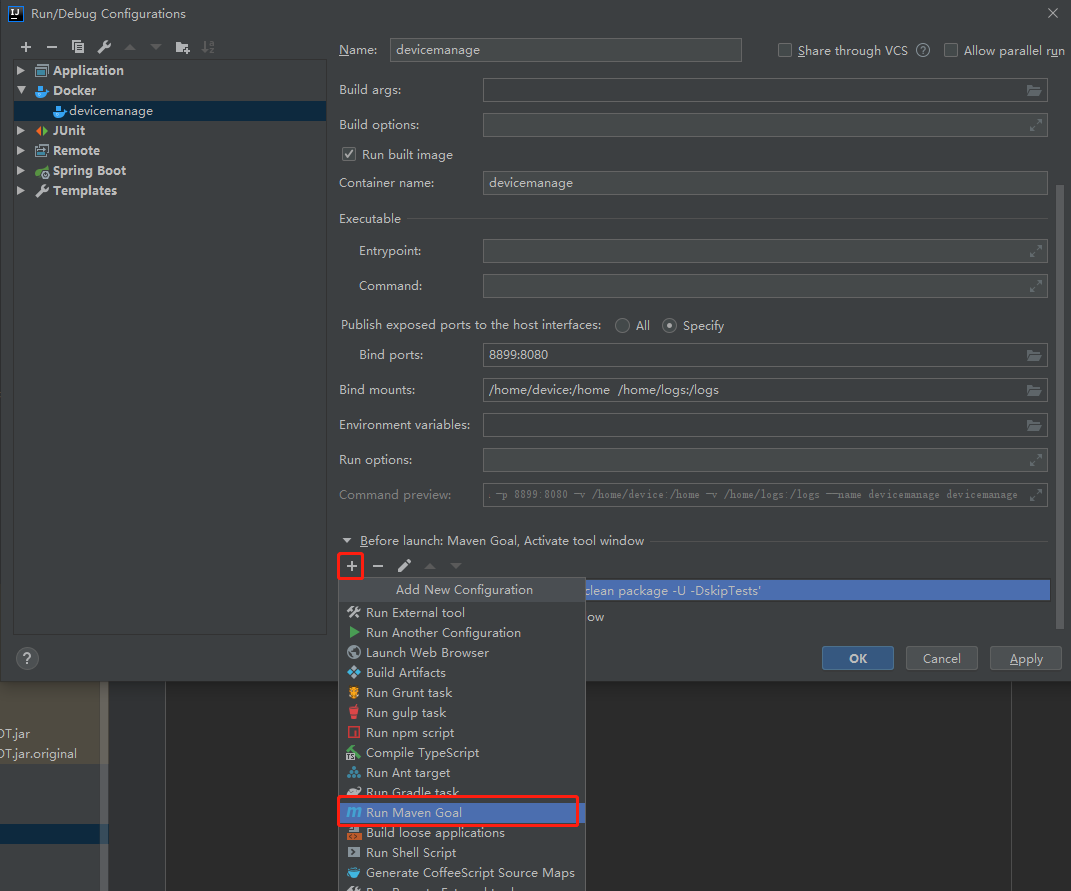Choose Compile TypeScript
This screenshot has width=1071, height=891.
[x=462, y=753]
